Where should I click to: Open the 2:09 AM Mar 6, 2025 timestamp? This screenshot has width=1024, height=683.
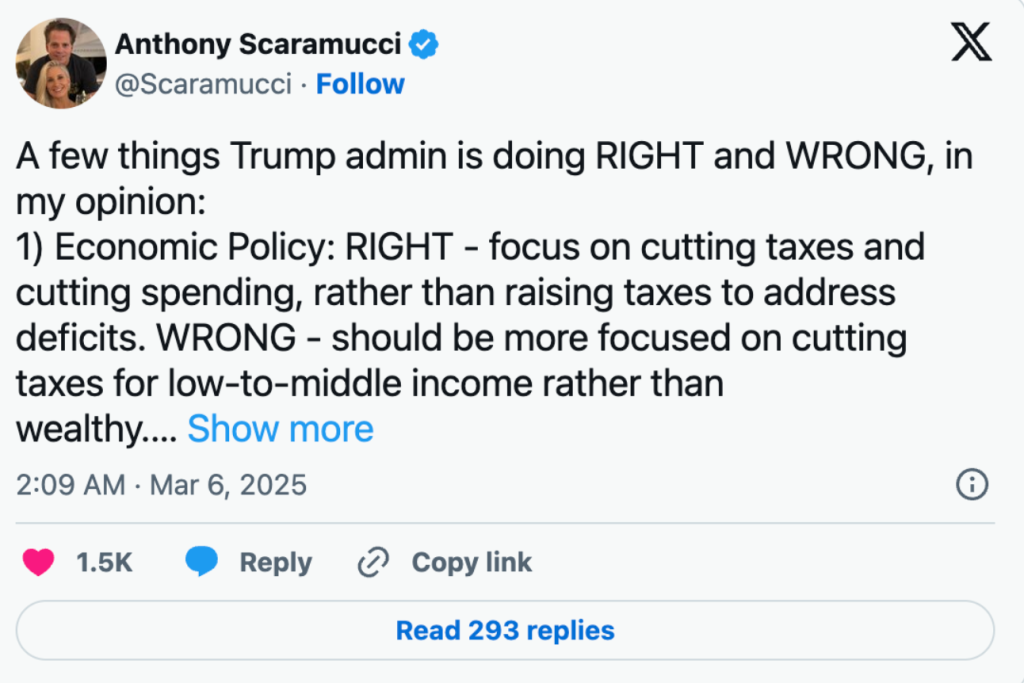pos(162,485)
